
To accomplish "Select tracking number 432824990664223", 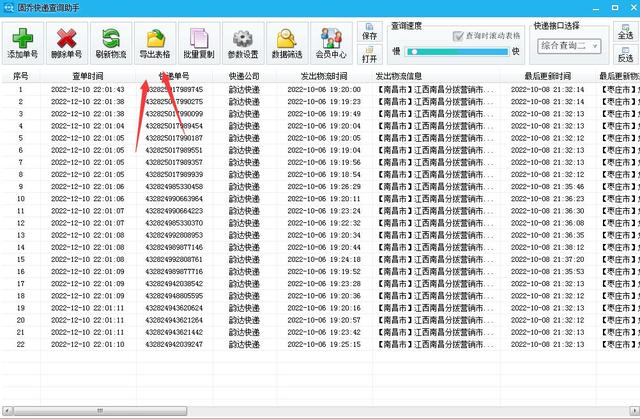I will pos(174,211).
